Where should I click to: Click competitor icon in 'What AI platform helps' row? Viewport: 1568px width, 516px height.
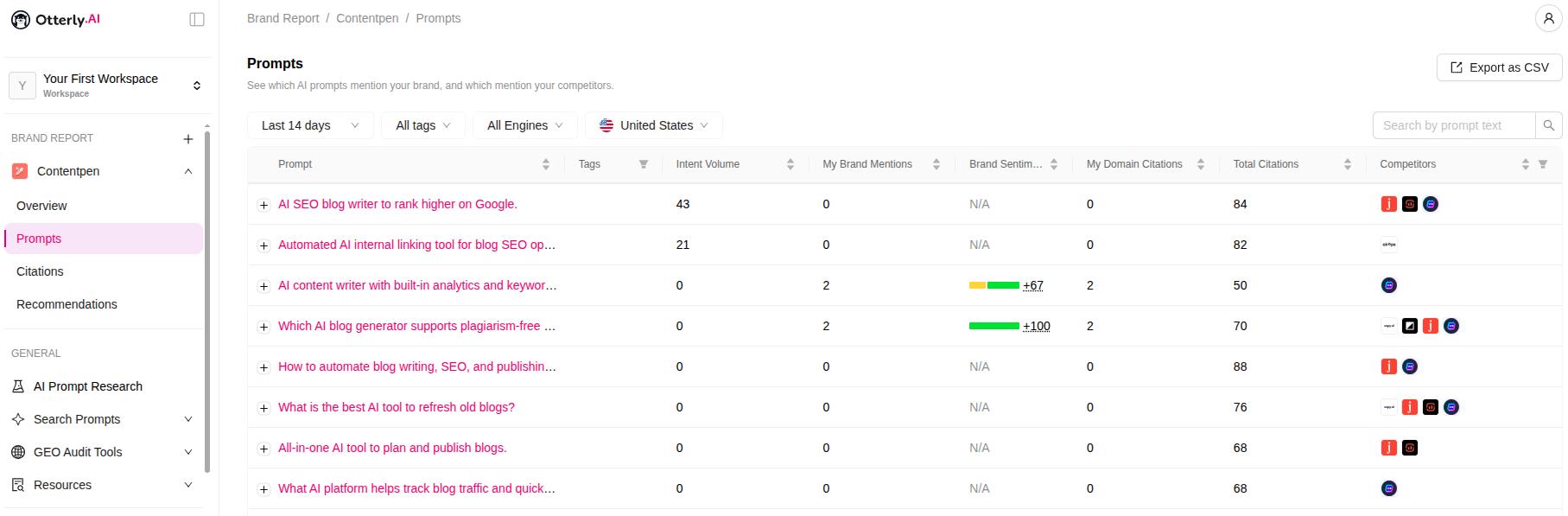point(1389,488)
